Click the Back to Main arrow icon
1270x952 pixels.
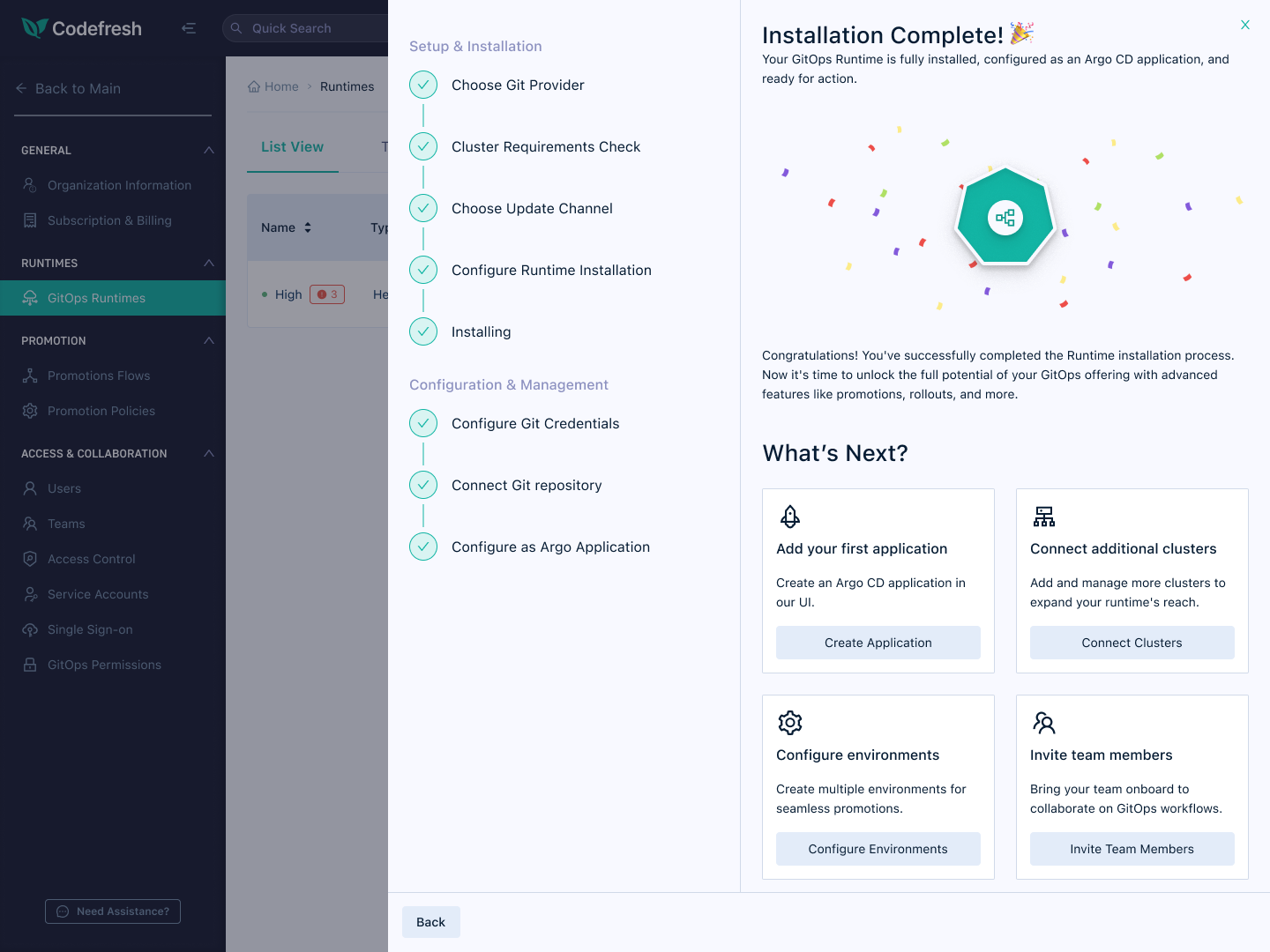21,88
